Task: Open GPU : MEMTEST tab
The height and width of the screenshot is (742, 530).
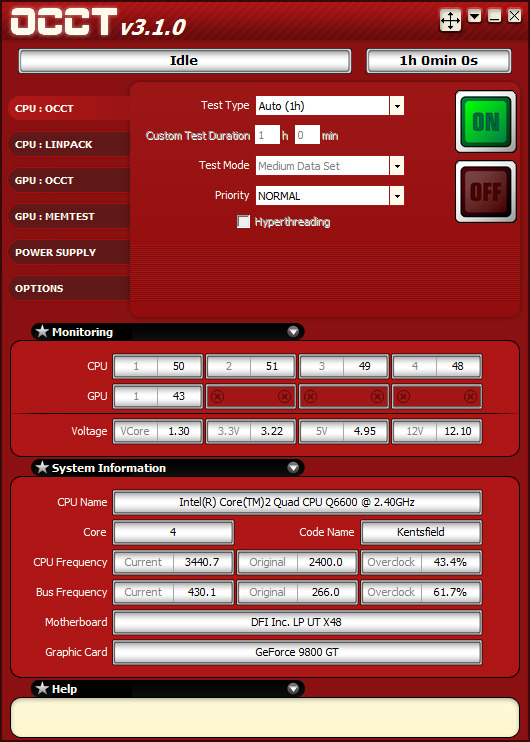Action: (69, 216)
